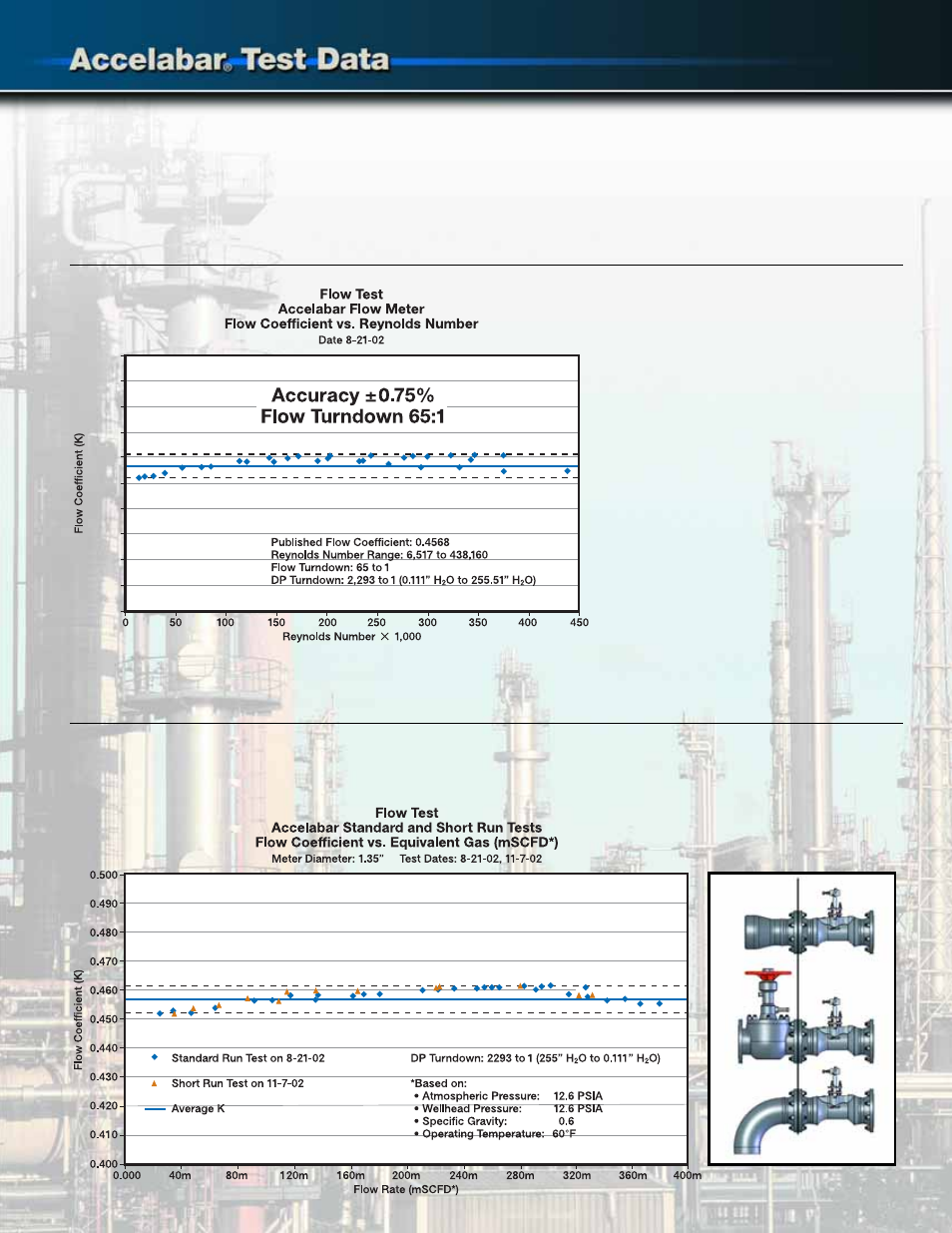The image size is (952, 1233).
Task: Click the 'Reynolds Number × 1,000' axis label
Action: [351, 636]
